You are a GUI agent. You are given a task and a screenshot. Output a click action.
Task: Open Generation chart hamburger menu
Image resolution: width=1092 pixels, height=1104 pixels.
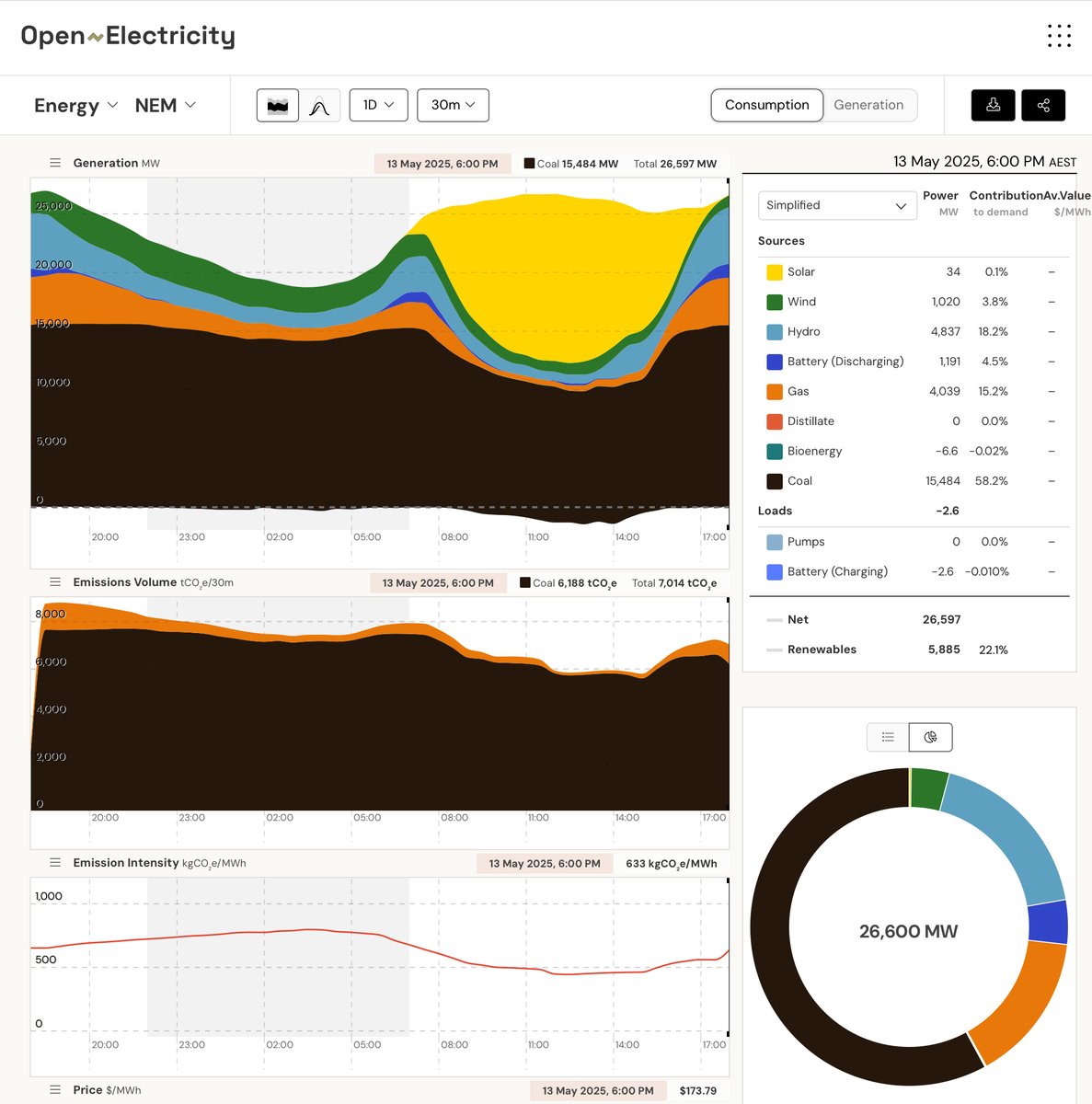click(55, 163)
